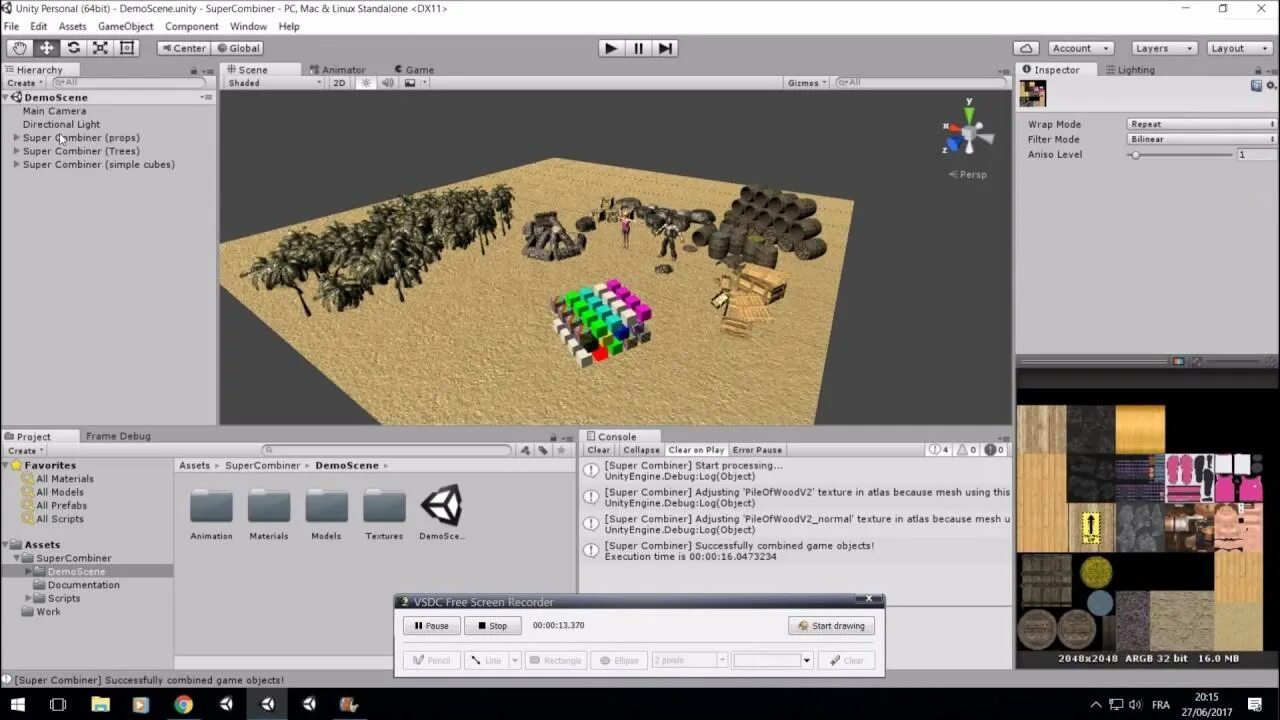The image size is (1280, 720).
Task: Toggle scene audio speaker icon
Action: 388,83
